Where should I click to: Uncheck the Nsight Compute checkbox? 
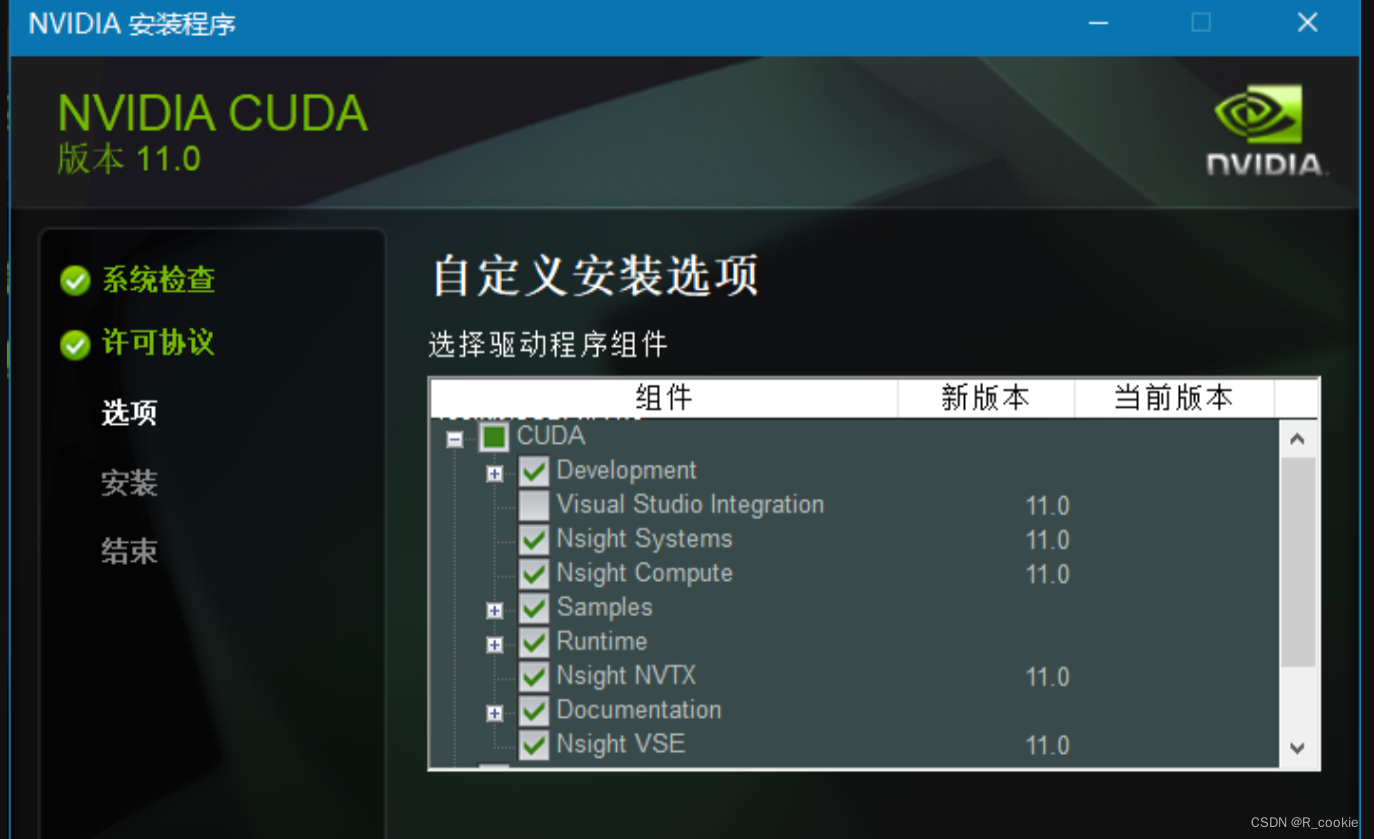[x=534, y=573]
